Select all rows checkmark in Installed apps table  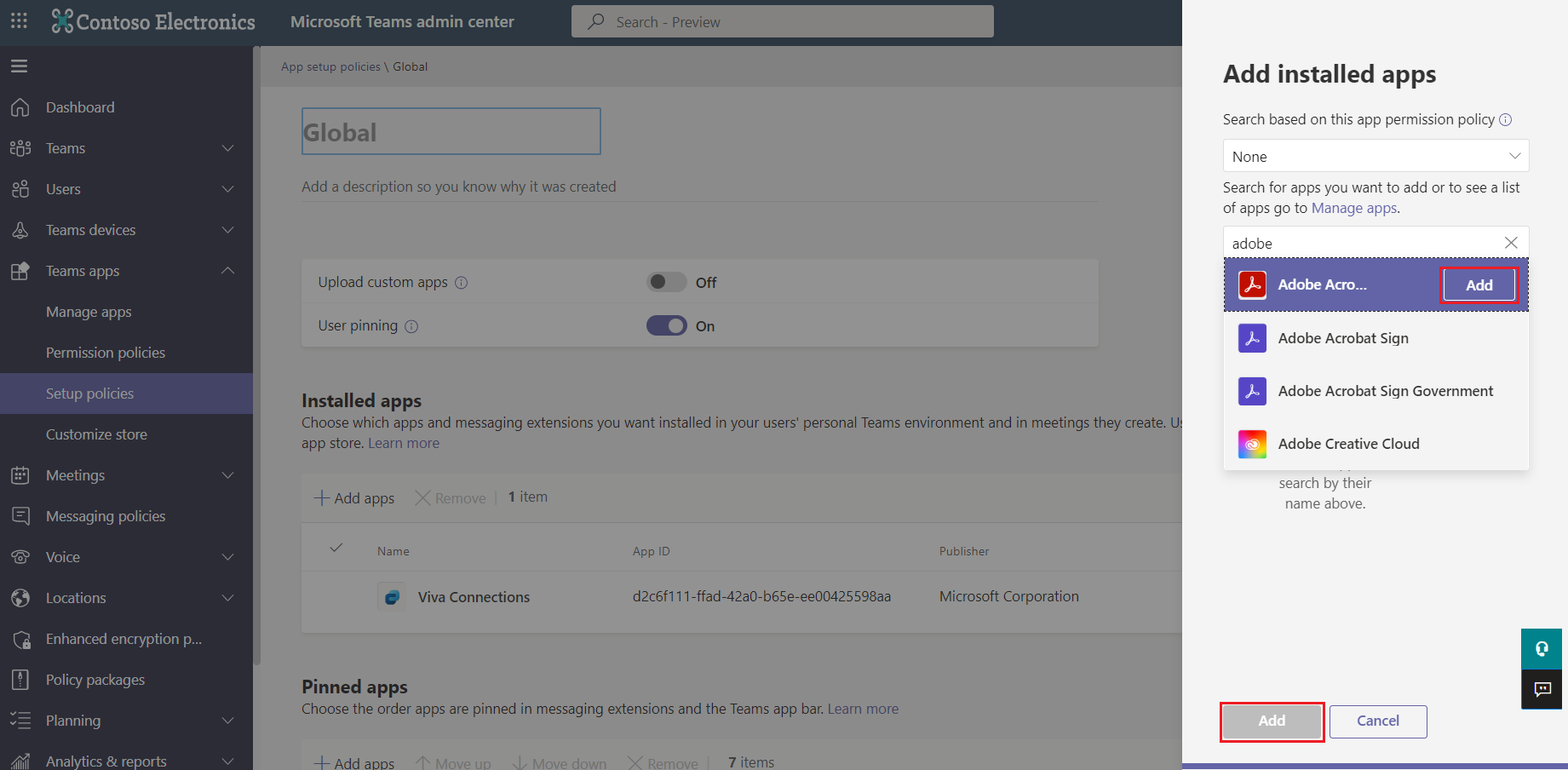pos(336,548)
